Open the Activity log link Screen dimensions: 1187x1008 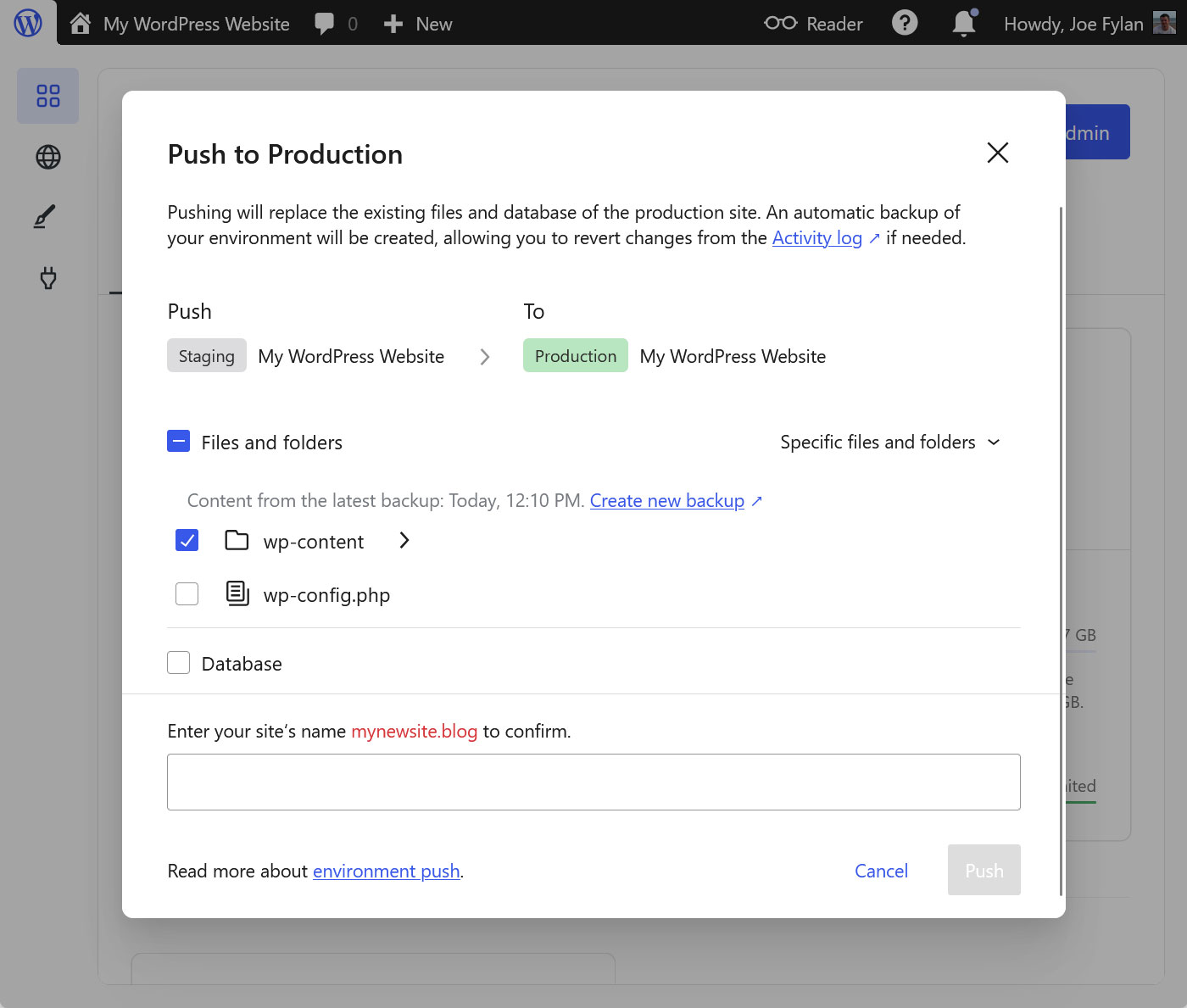[816, 237]
